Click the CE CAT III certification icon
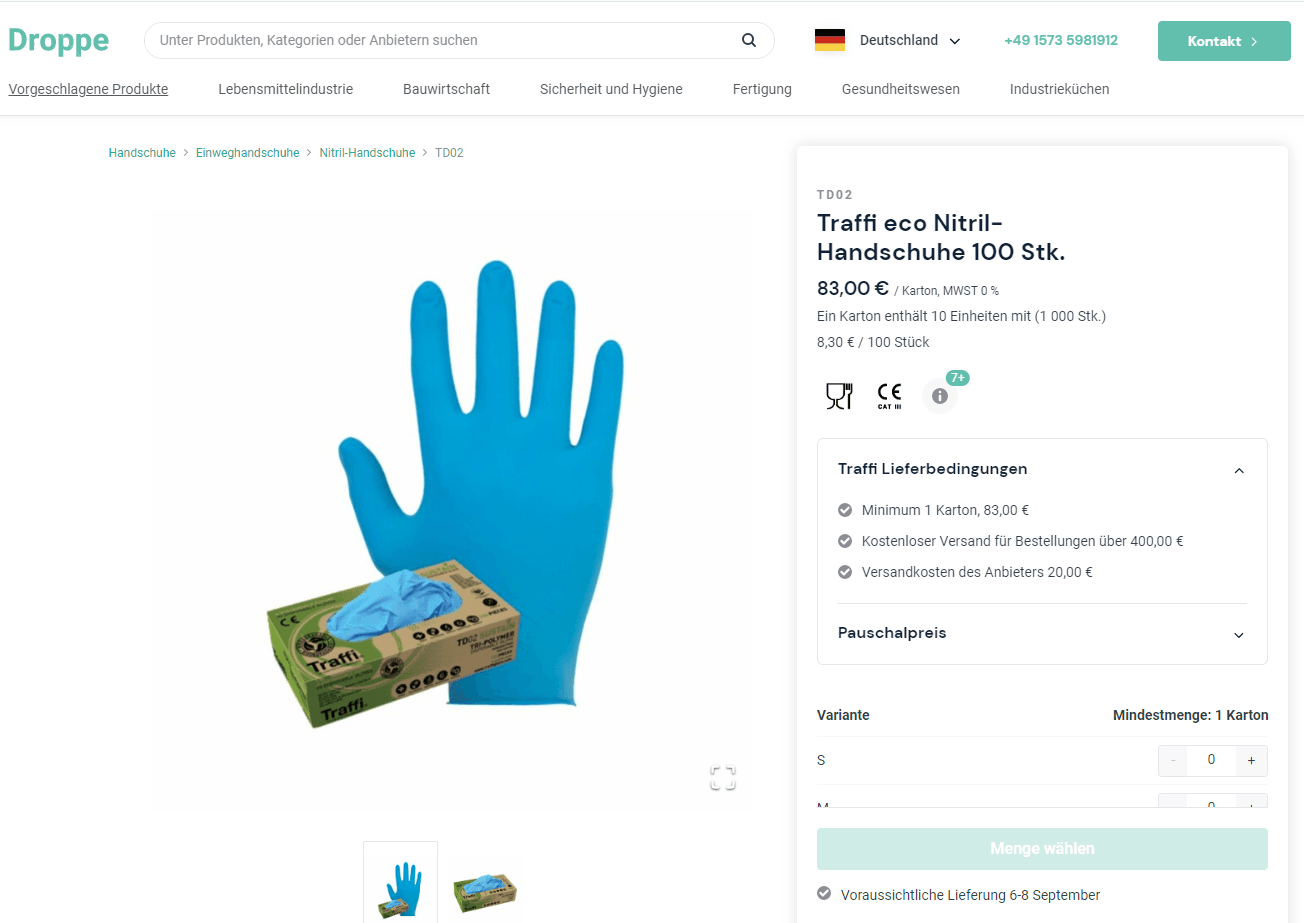This screenshot has width=1304, height=923. (x=889, y=396)
